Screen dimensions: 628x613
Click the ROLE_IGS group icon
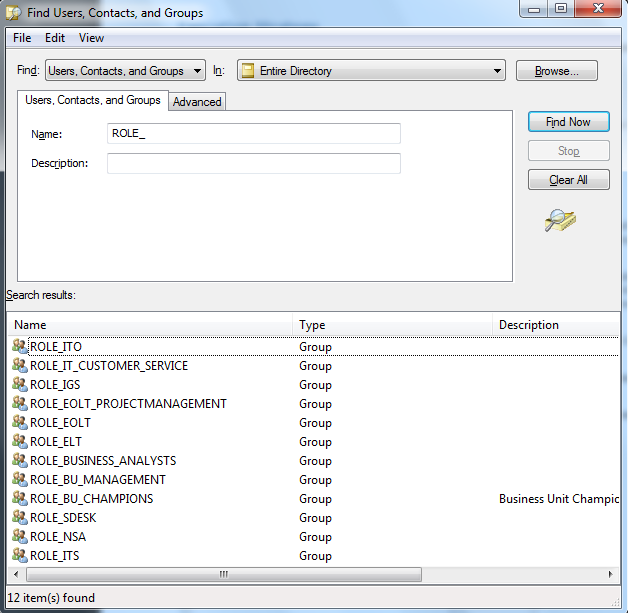point(19,384)
